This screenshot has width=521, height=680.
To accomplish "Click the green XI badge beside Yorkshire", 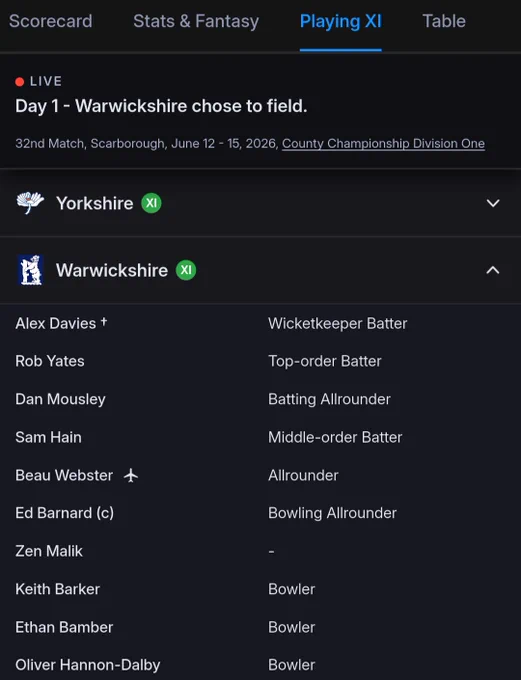I will [x=151, y=203].
